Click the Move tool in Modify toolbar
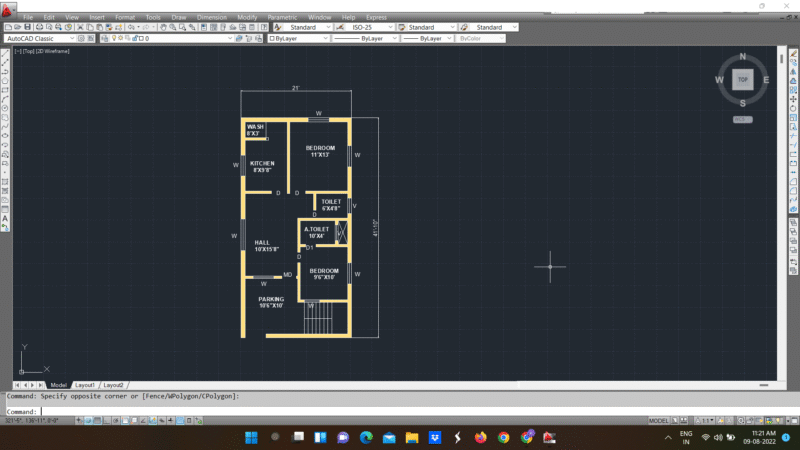The image size is (800, 450). (793, 98)
